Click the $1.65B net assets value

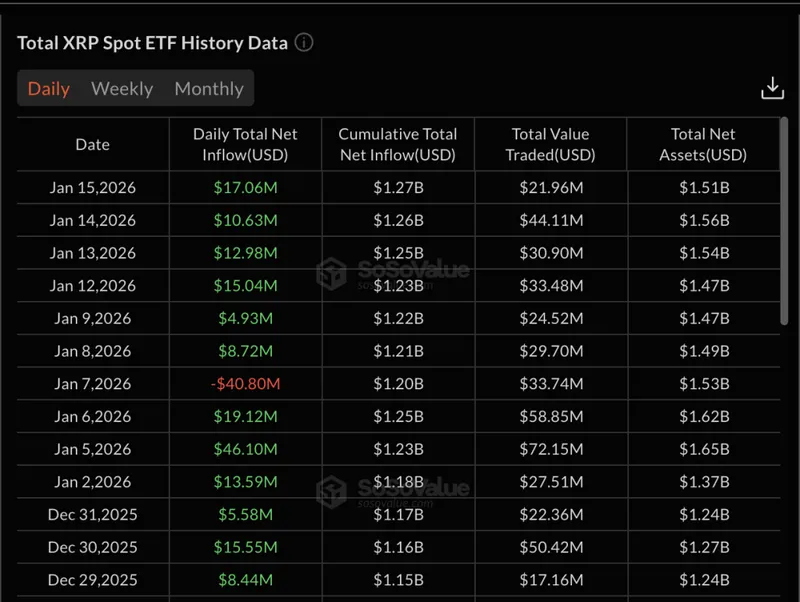(x=701, y=449)
